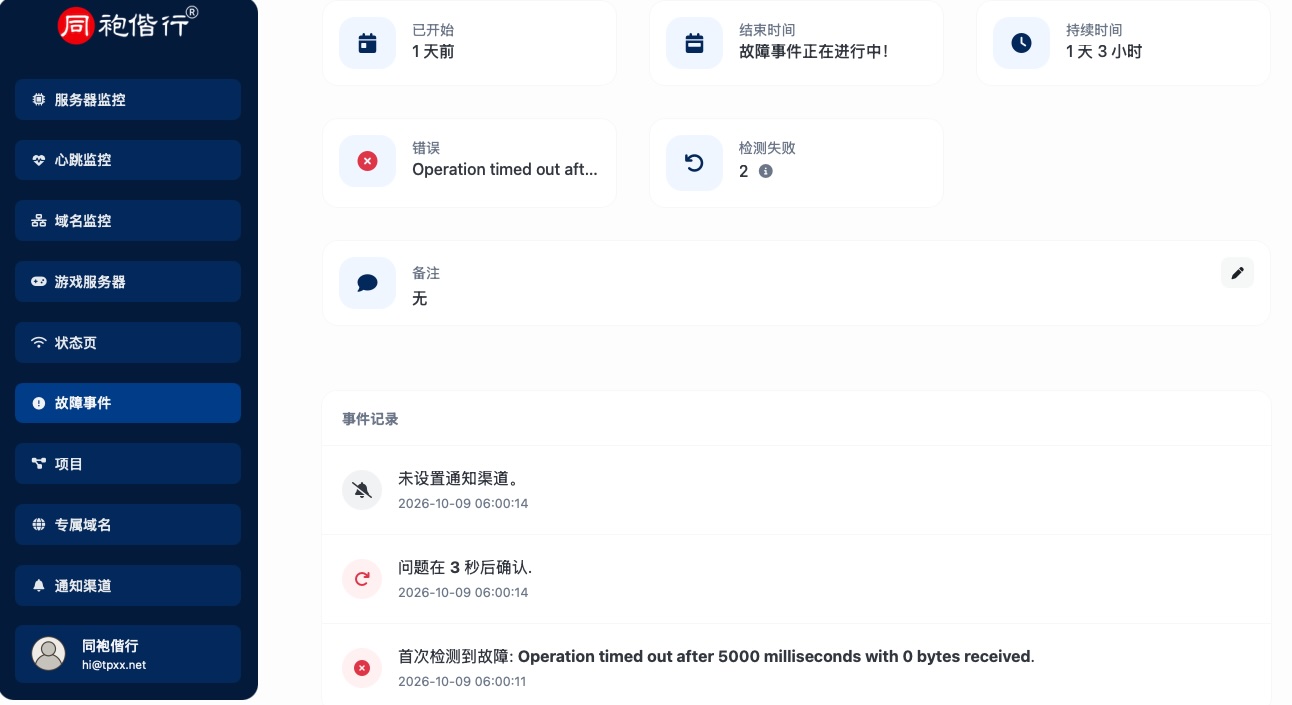Image resolution: width=1292 pixels, height=705 pixels.
Task: Click the bell icon of 通知渠道
Action: [39, 586]
